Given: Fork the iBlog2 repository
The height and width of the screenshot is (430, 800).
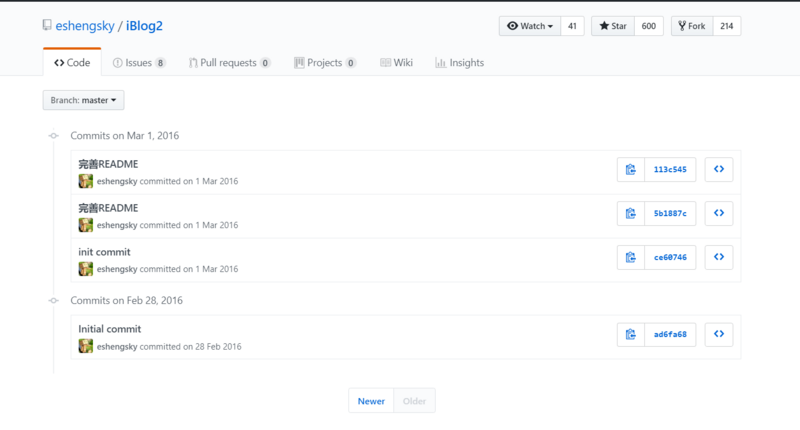Looking at the screenshot, I should tap(692, 26).
